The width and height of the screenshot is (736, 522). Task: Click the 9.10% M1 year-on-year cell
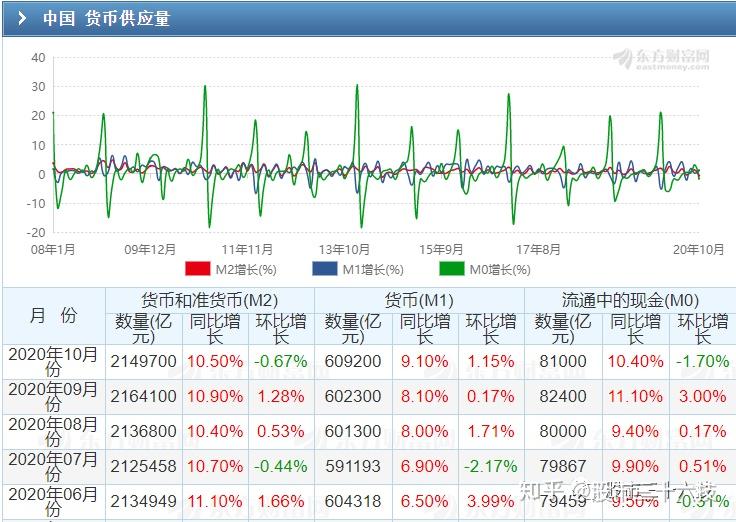[x=425, y=361]
